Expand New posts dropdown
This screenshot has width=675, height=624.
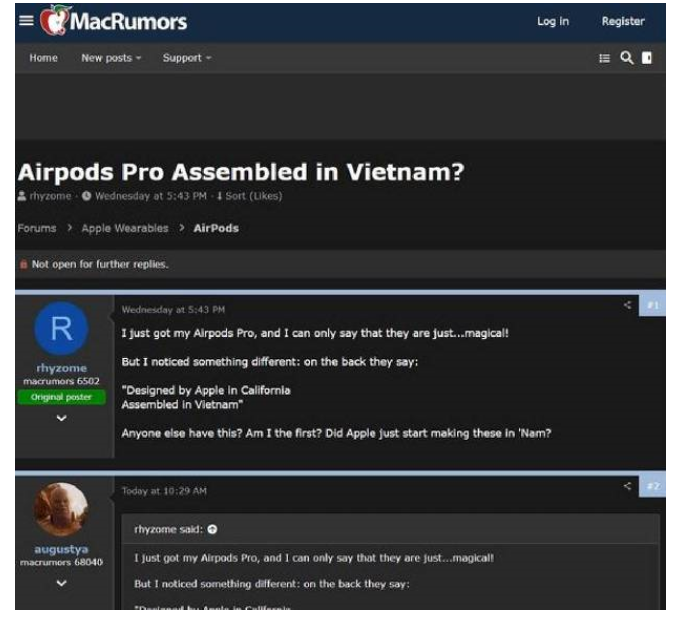111,58
